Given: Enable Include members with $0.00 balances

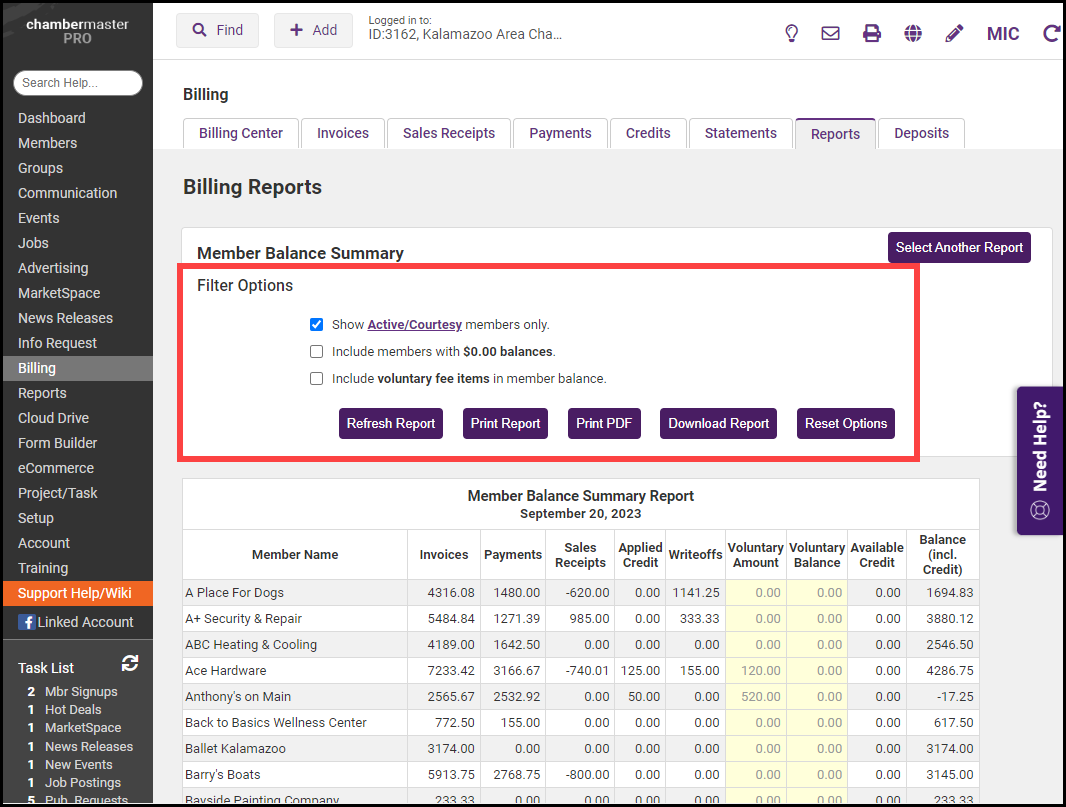Looking at the screenshot, I should pyautogui.click(x=317, y=352).
